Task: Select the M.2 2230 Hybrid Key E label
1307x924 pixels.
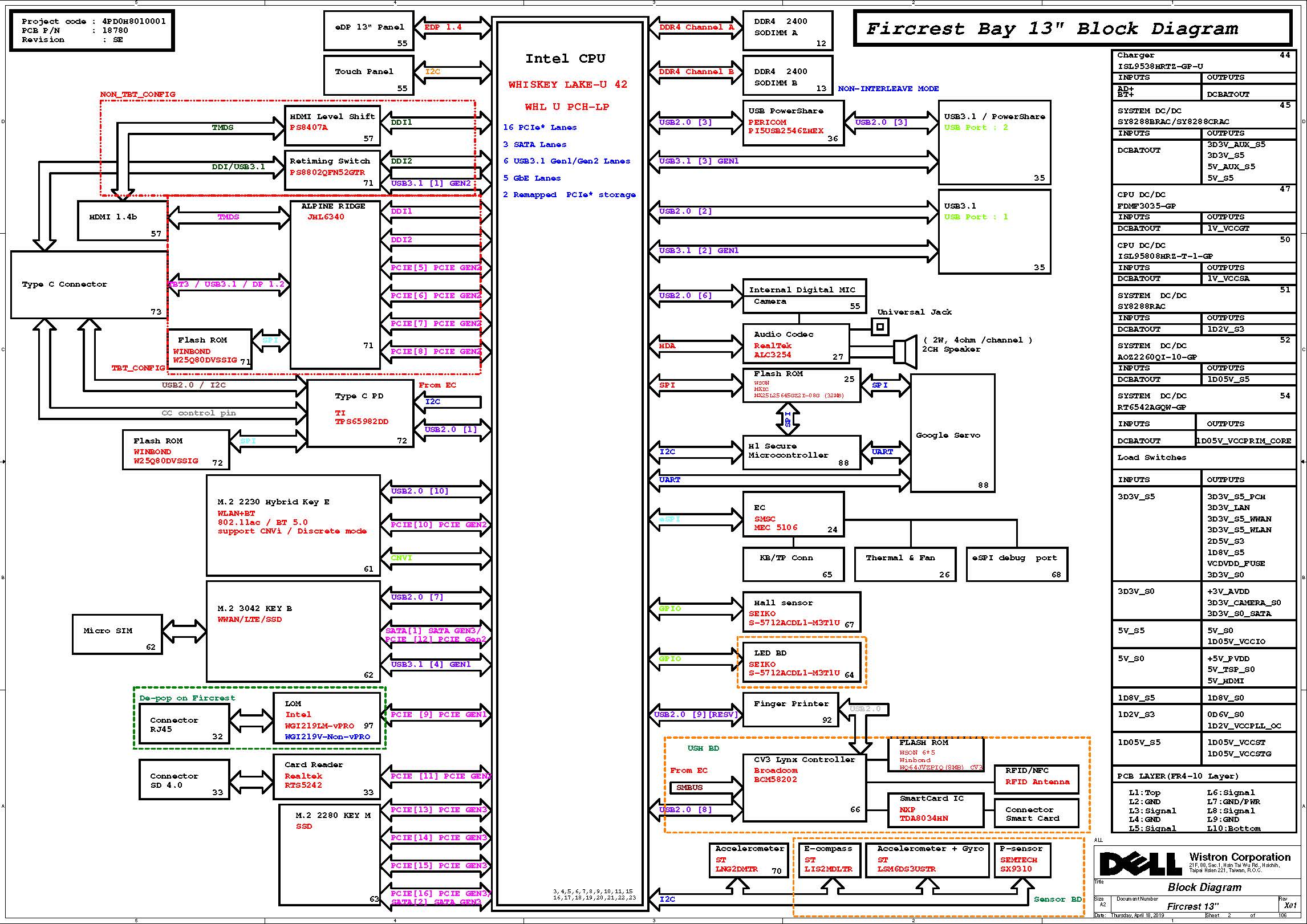Action: tap(273, 502)
